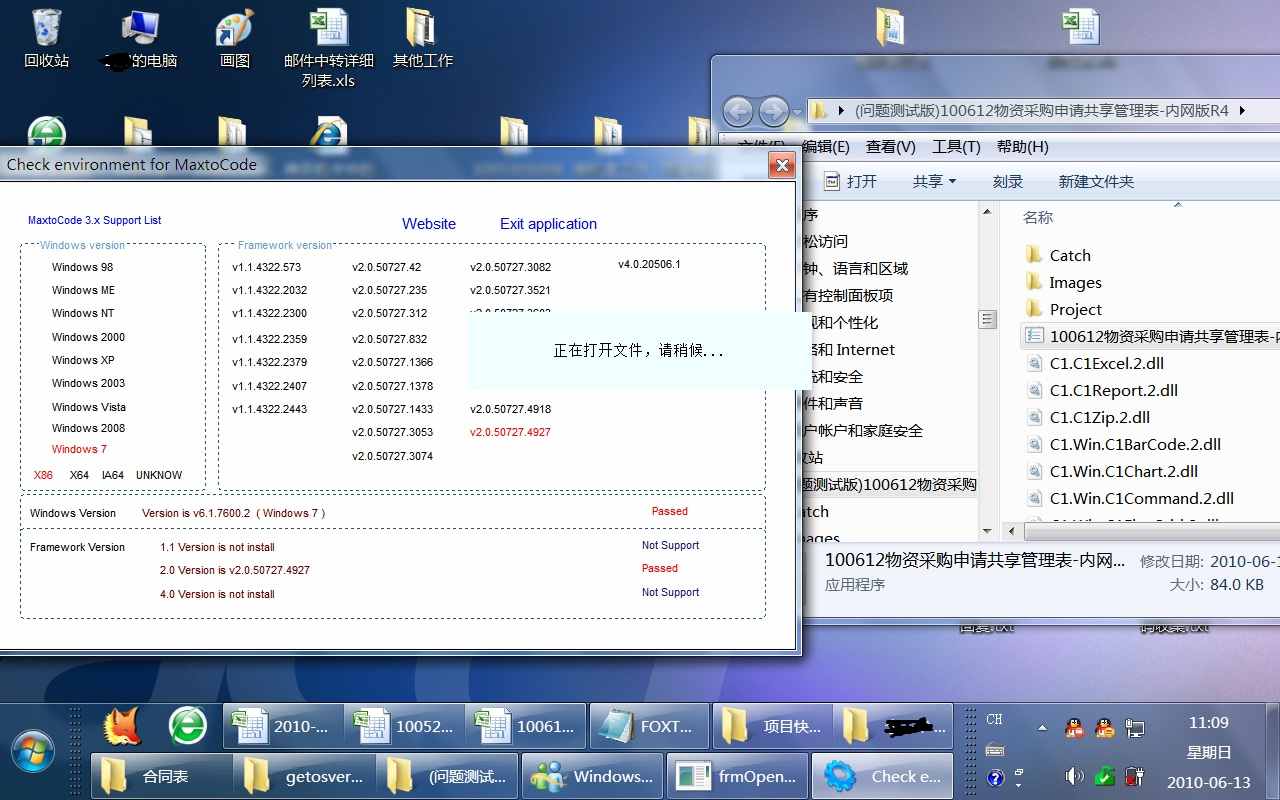Switch to the FOXT... taskbar button
This screenshot has height=800, width=1280.
pyautogui.click(x=648, y=727)
